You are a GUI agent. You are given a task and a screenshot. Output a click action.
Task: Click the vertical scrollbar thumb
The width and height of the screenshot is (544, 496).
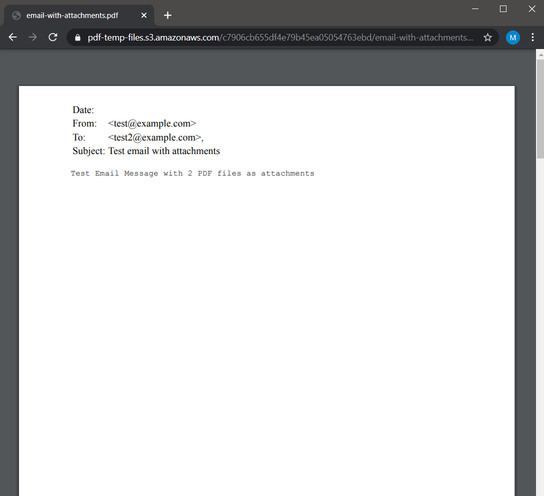[x=540, y=109]
